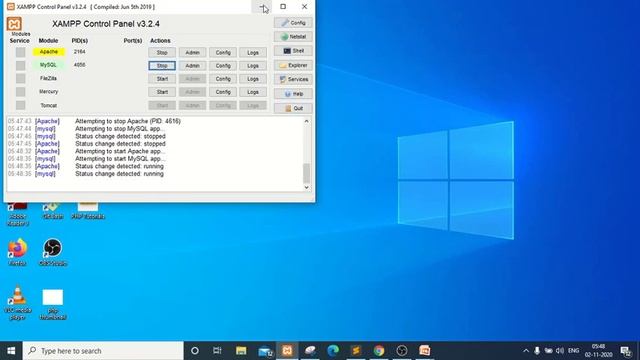Open MySQL Config options
Viewport: 640px width, 360px height.
click(223, 66)
